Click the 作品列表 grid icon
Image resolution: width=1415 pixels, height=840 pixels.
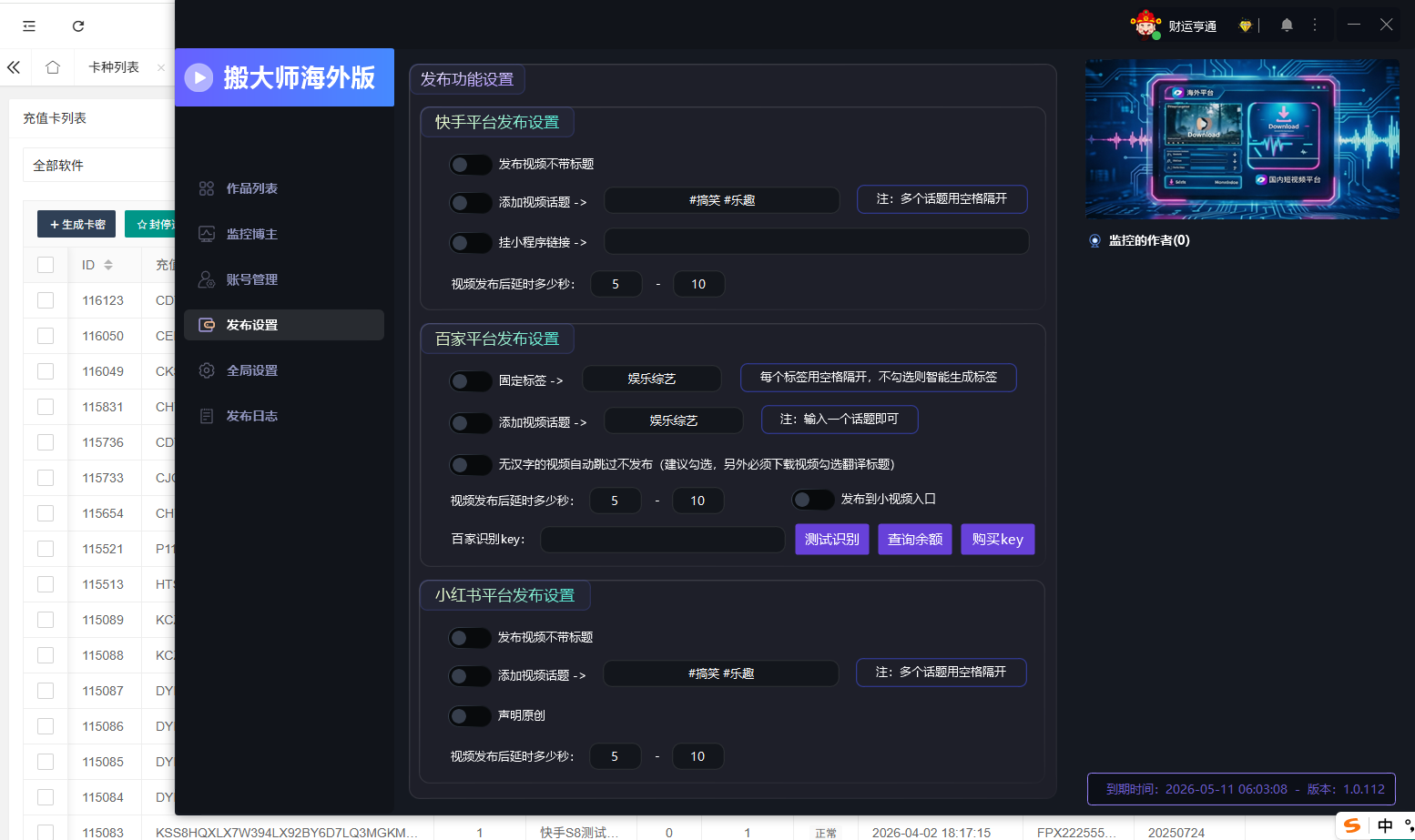pyautogui.click(x=207, y=188)
